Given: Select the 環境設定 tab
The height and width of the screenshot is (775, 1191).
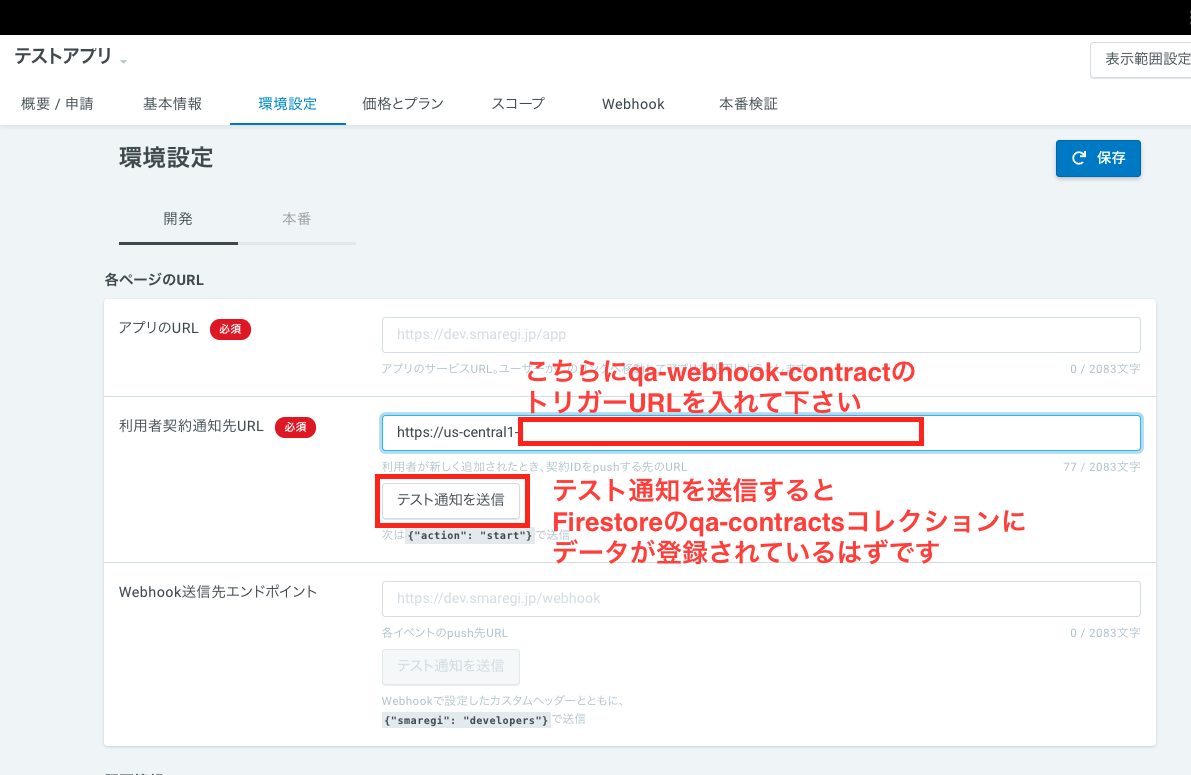Looking at the screenshot, I should [x=287, y=103].
